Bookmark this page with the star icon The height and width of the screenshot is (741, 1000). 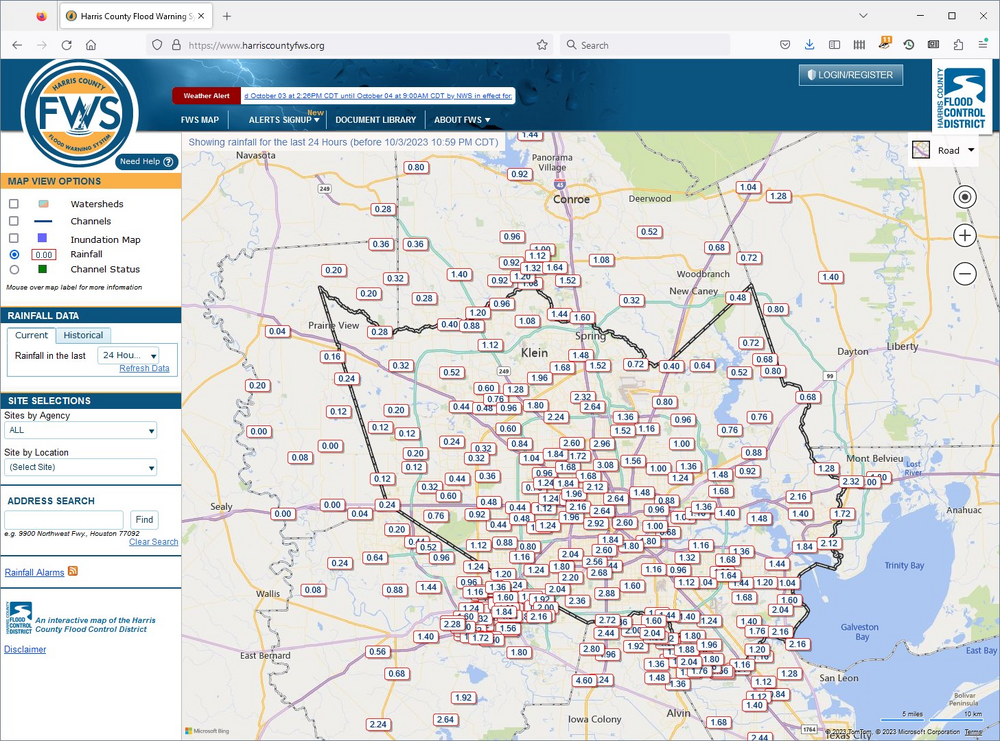tap(542, 45)
